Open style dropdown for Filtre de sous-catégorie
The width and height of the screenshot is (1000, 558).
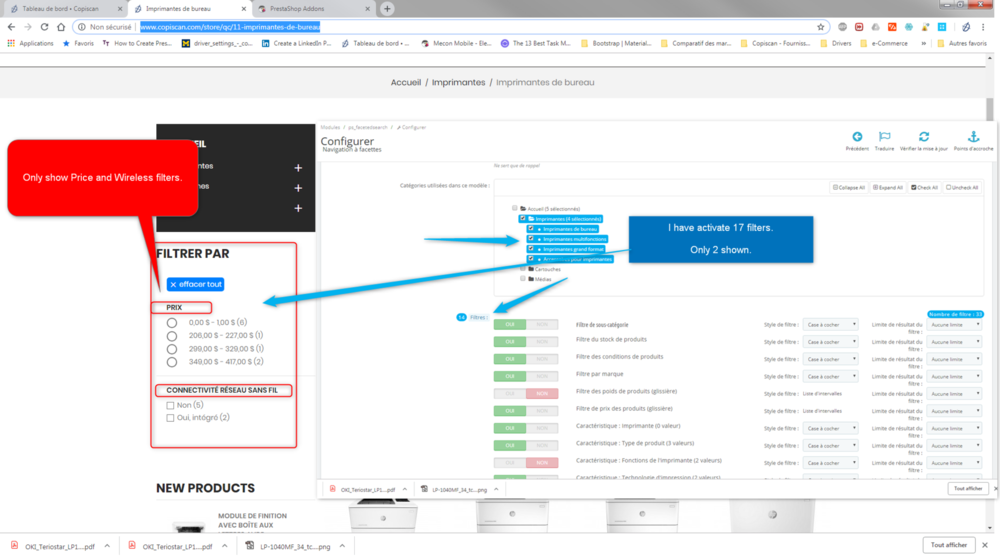click(x=830, y=325)
